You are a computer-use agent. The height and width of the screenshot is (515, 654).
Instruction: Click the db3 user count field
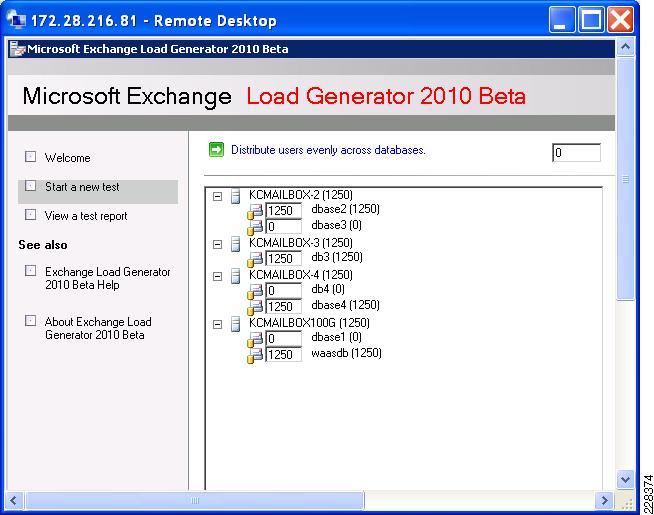pos(284,259)
